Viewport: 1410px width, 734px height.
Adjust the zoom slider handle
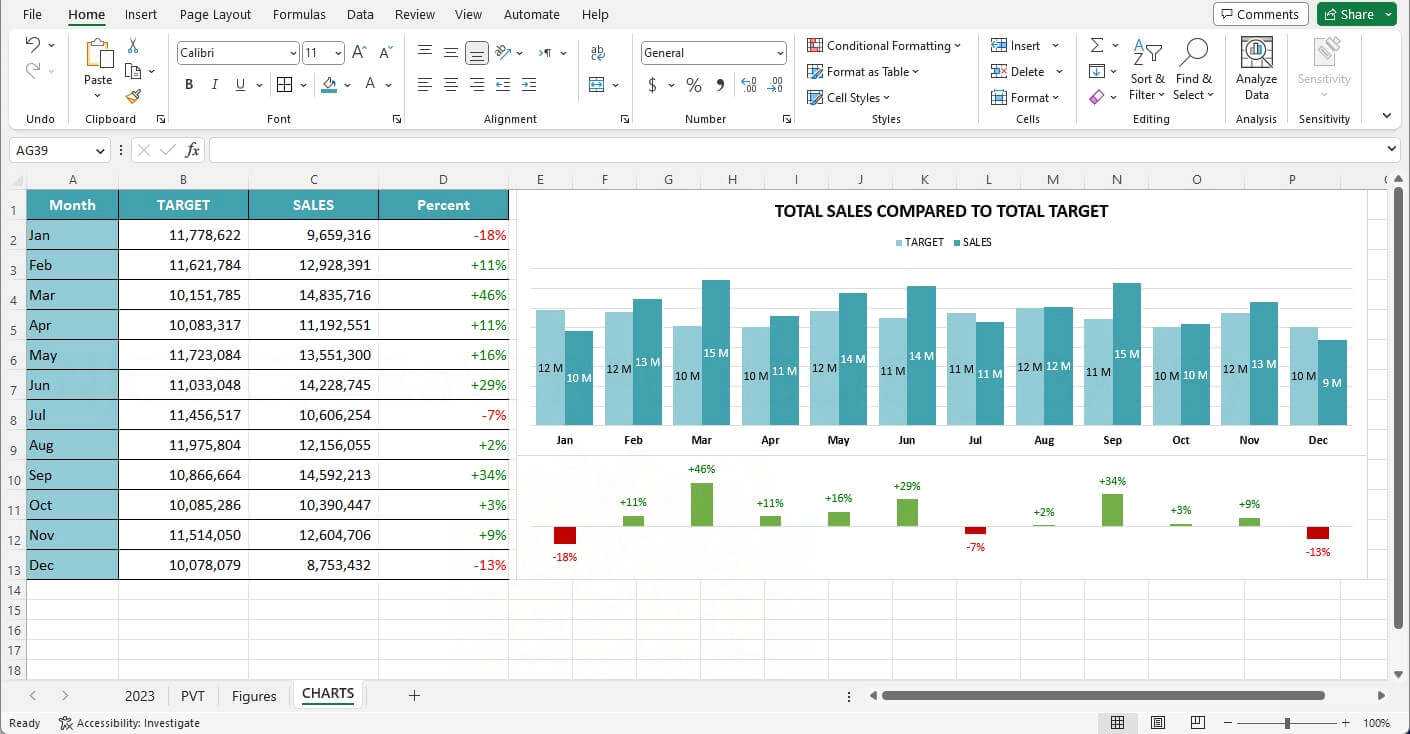click(1287, 722)
